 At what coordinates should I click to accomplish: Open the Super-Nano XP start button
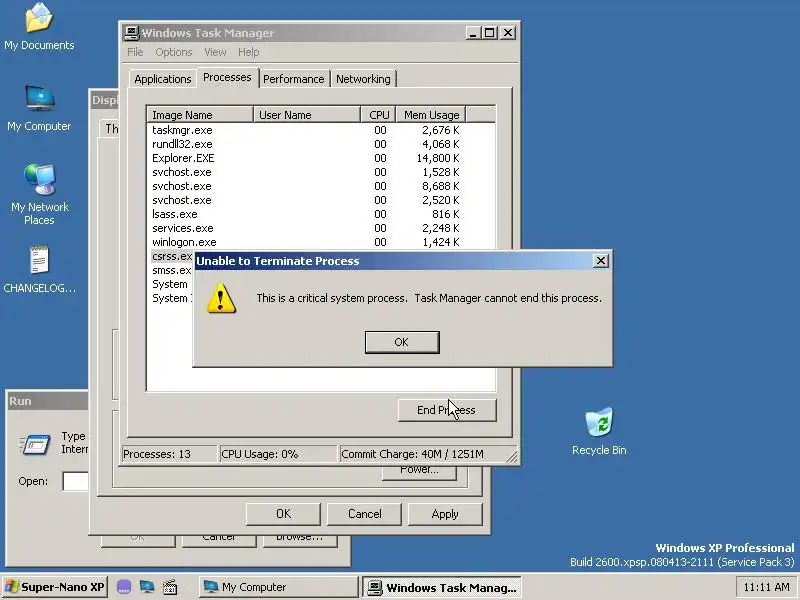(54, 587)
